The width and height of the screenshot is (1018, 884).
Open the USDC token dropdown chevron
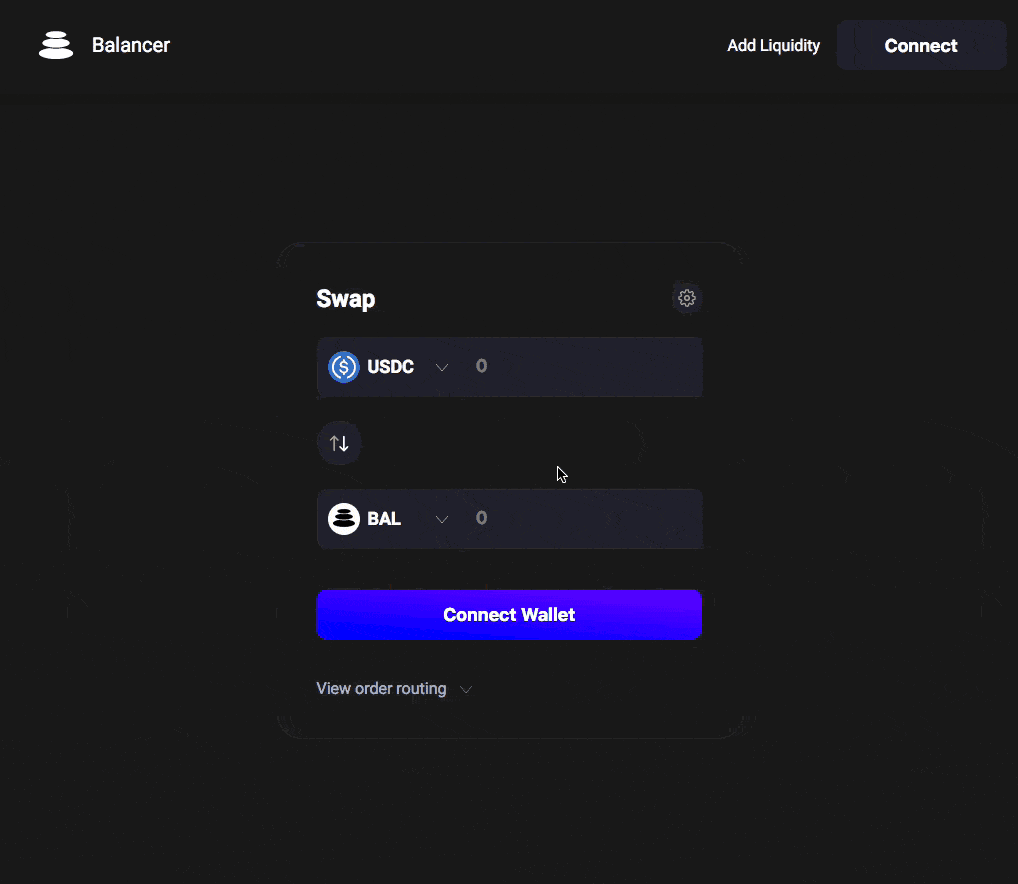pyautogui.click(x=441, y=367)
